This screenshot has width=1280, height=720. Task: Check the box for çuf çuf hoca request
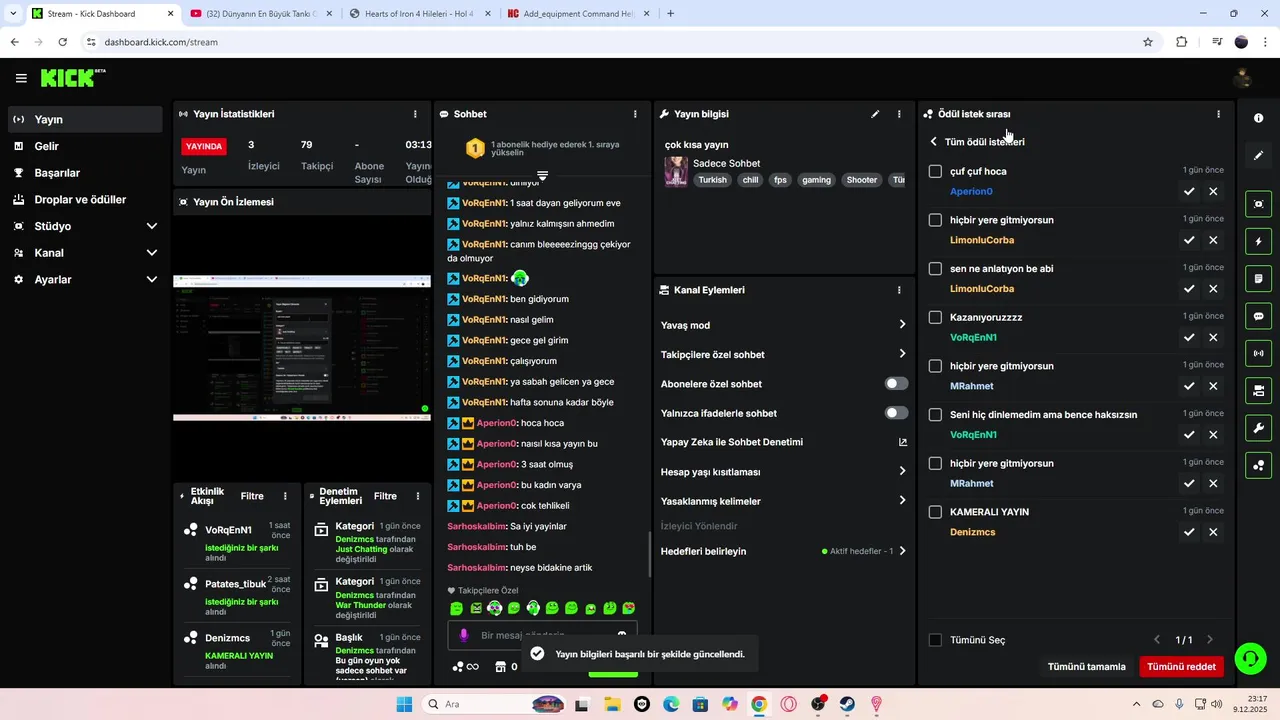click(935, 171)
